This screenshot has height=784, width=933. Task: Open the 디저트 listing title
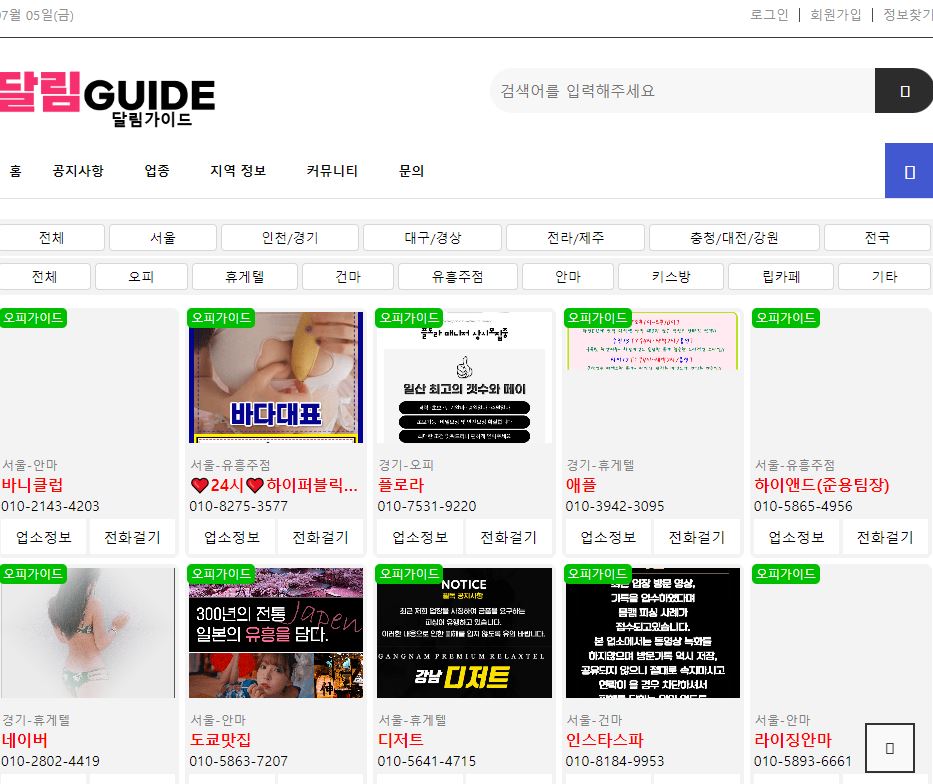tap(400, 740)
